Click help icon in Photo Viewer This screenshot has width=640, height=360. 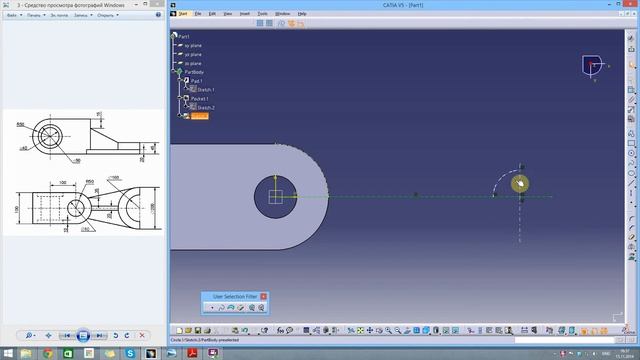(158, 15)
